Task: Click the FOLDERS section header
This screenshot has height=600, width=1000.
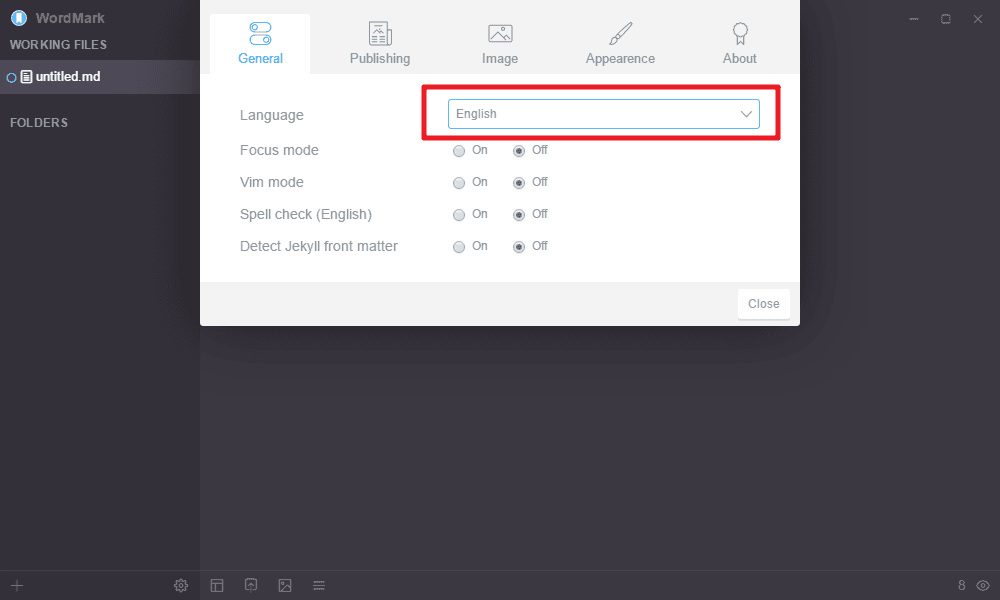Action: [39, 122]
